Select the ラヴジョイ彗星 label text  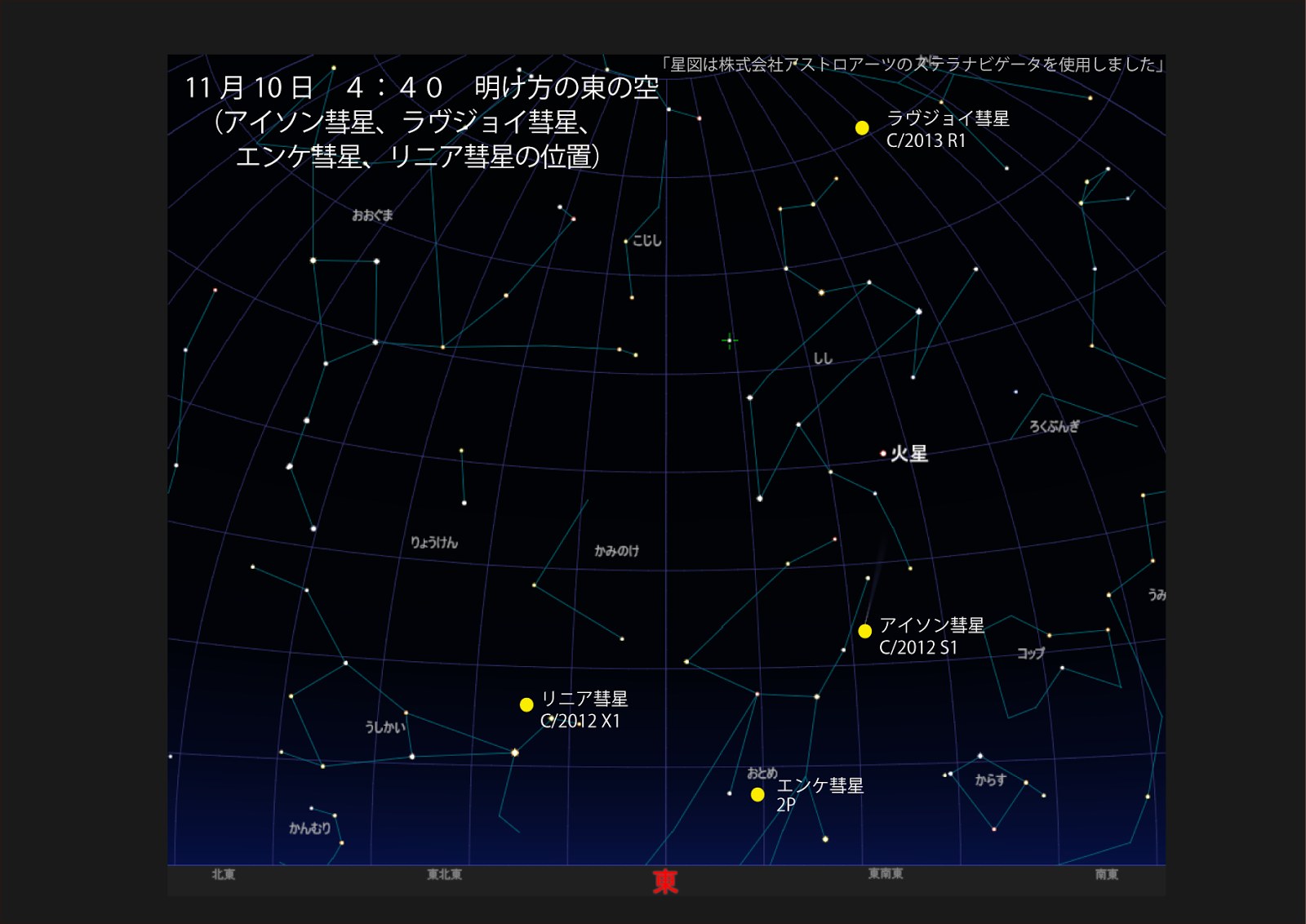pyautogui.click(x=948, y=118)
